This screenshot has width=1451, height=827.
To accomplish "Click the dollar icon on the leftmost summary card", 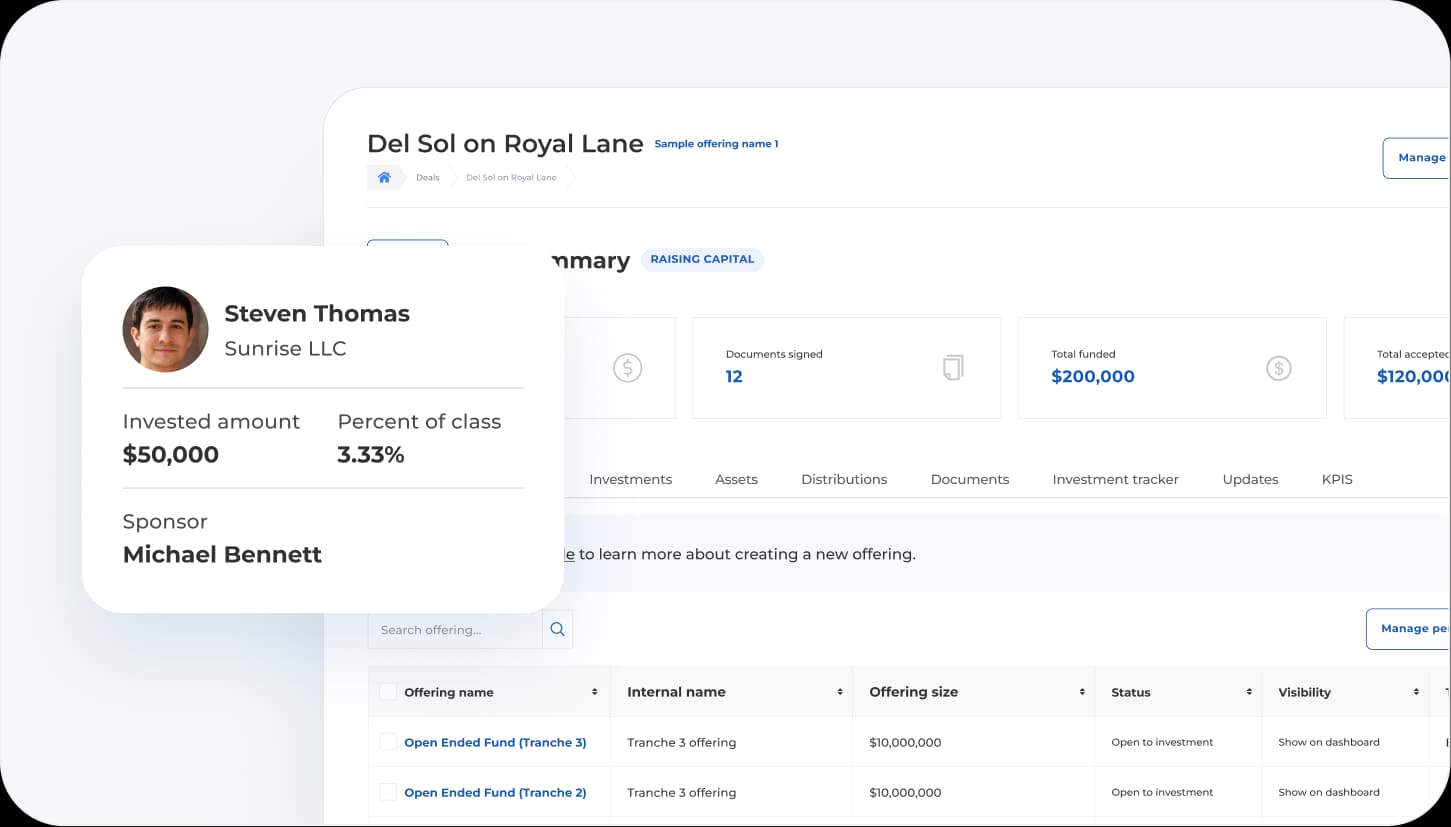I will point(627,368).
